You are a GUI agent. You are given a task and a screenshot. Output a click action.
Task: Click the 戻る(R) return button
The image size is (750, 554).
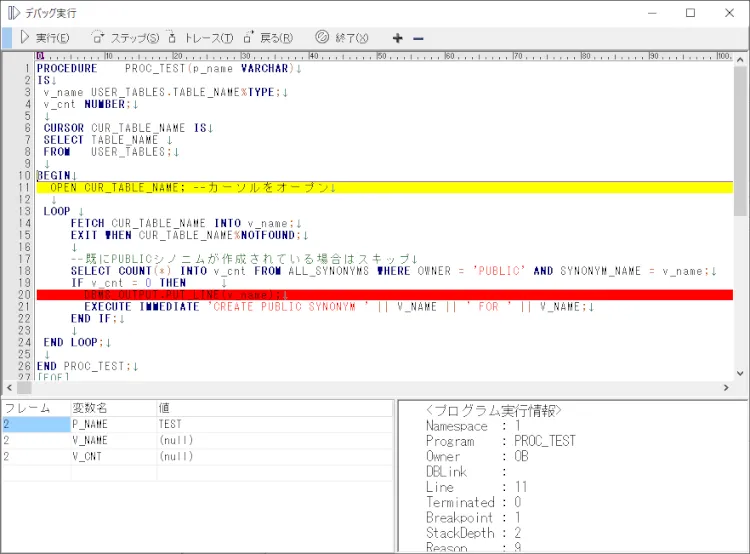[268, 38]
